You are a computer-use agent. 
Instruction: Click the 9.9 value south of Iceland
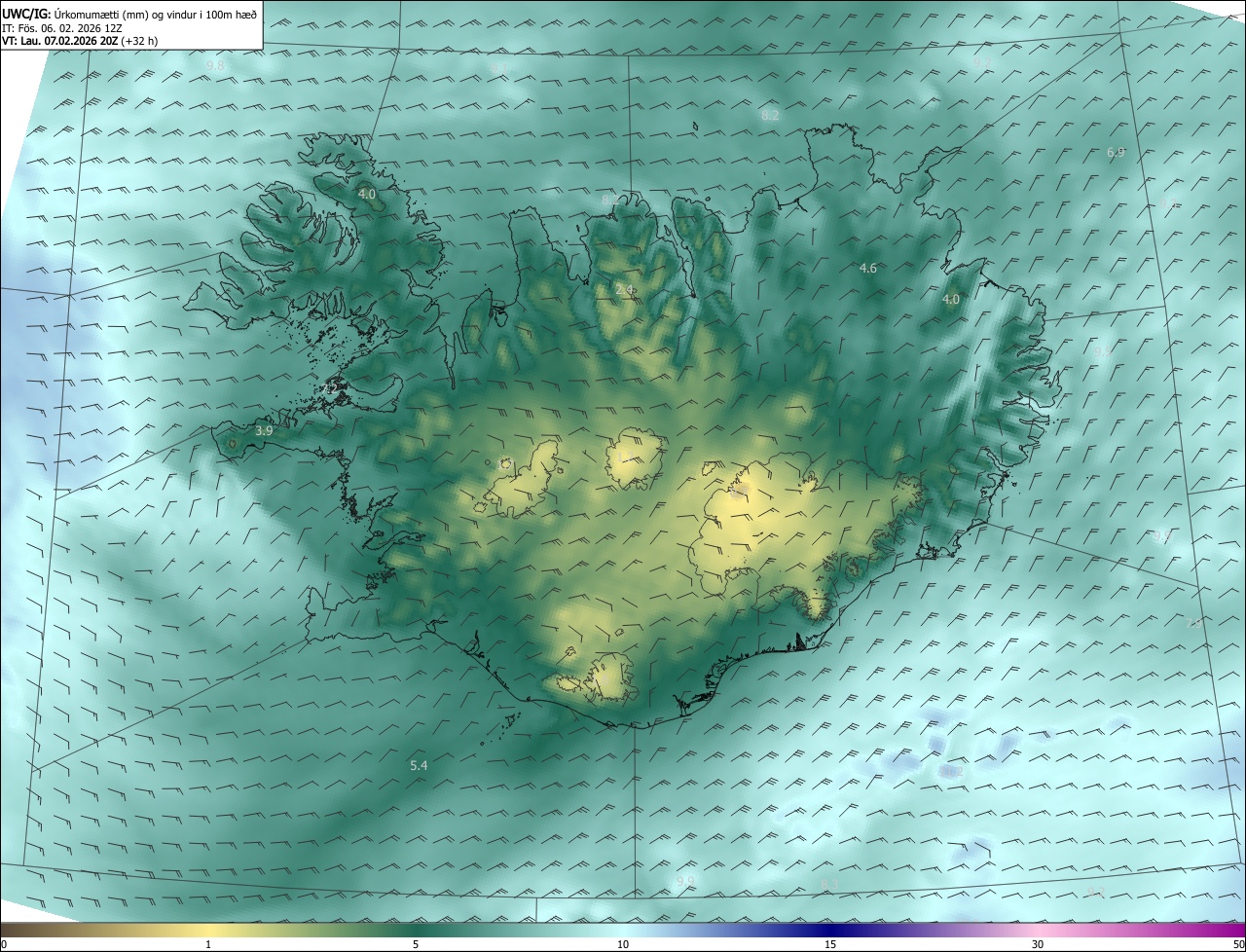(685, 882)
